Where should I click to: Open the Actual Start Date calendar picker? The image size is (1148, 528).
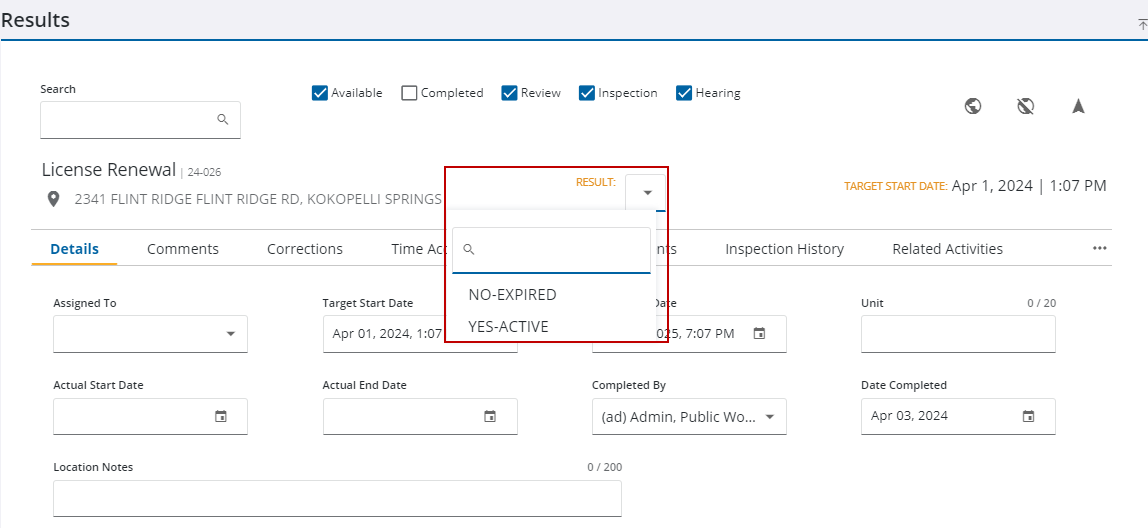point(221,417)
